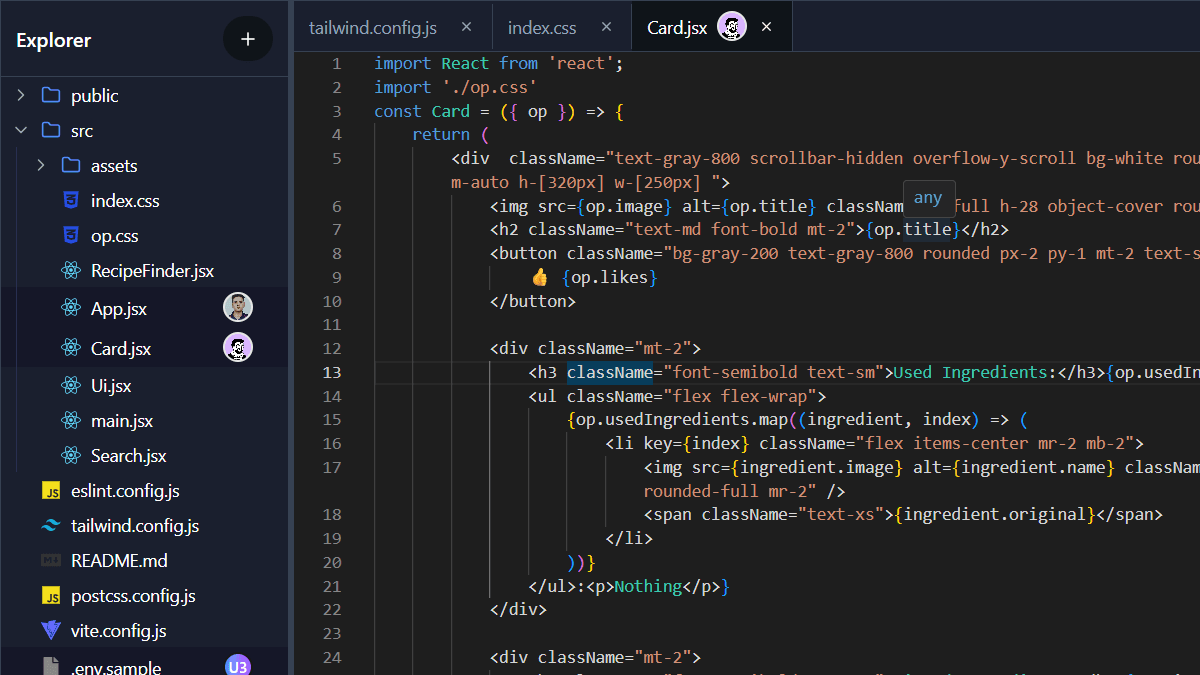Open eslint.config.js from the Explorer
This screenshot has width=1200, height=675.
click(125, 490)
